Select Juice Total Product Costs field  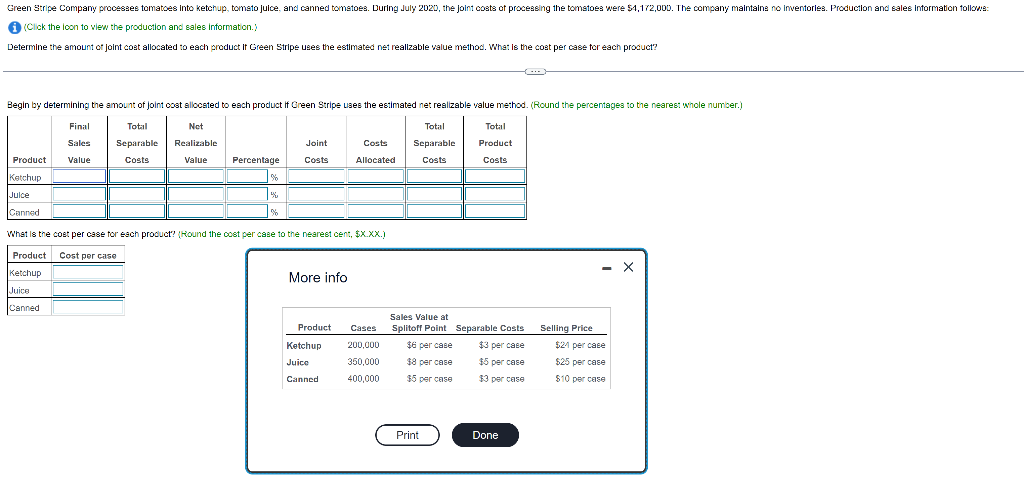click(x=494, y=194)
